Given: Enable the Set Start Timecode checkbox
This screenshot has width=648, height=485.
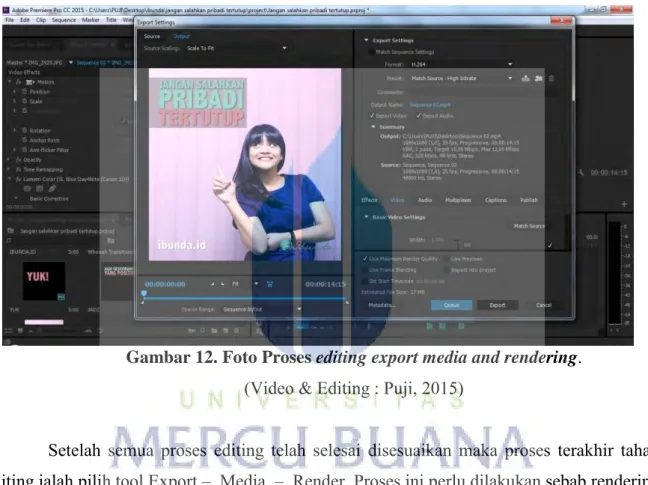Looking at the screenshot, I should click(x=365, y=281).
